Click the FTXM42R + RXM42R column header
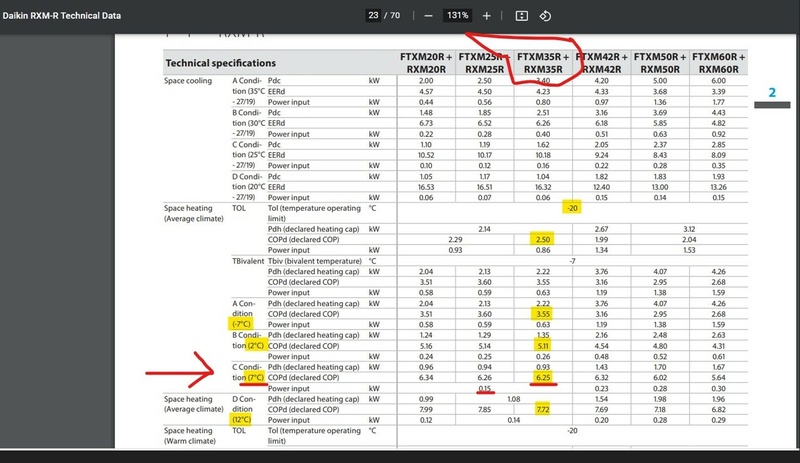The height and width of the screenshot is (463, 800). click(x=602, y=63)
